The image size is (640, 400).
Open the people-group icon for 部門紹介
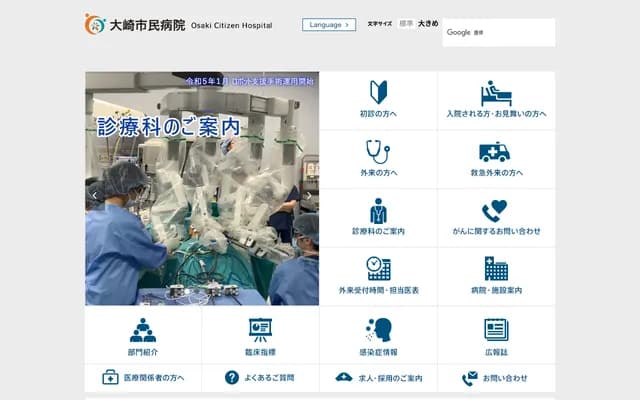(x=143, y=330)
